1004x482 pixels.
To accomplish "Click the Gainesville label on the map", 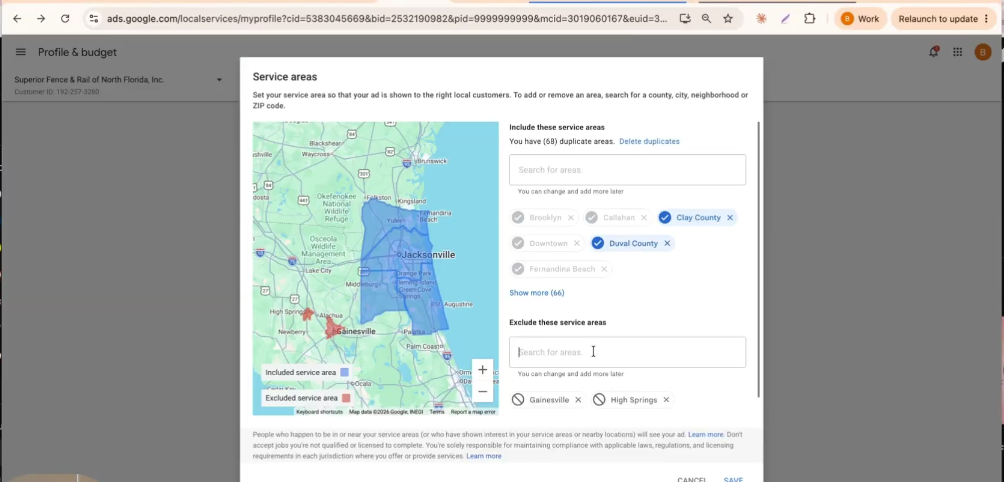I will coord(355,331).
